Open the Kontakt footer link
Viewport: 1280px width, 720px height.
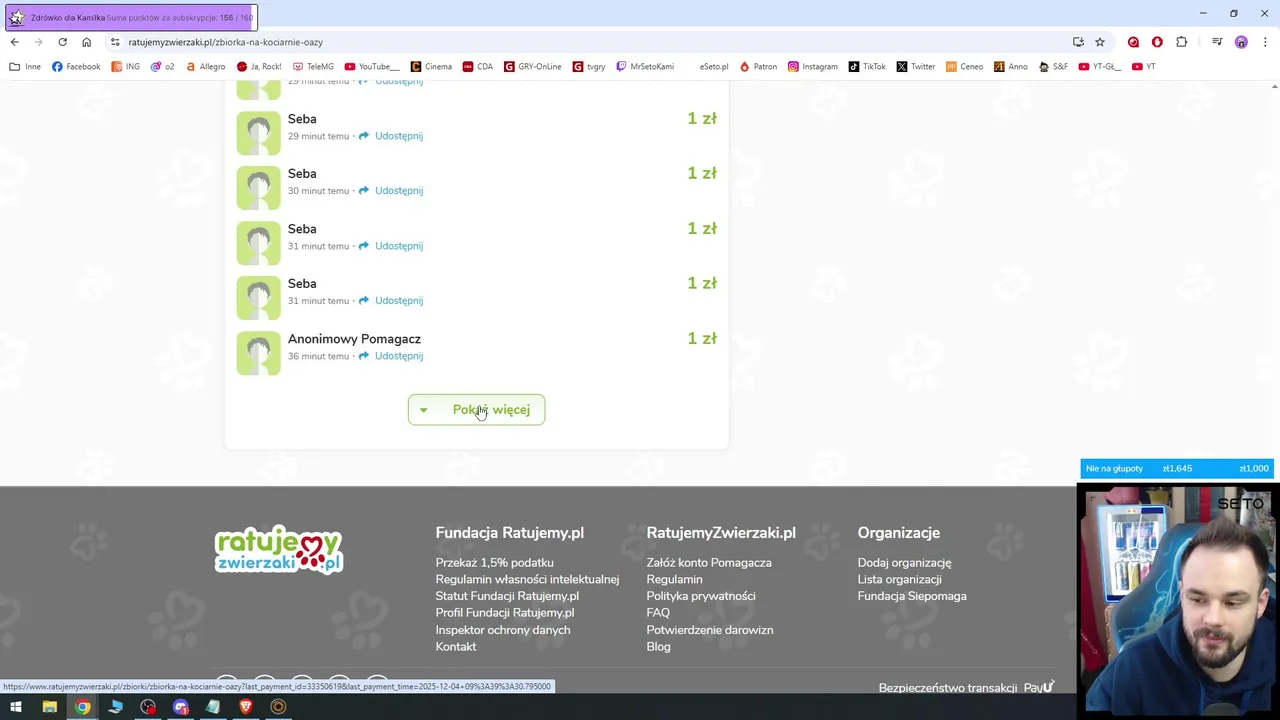(x=456, y=647)
